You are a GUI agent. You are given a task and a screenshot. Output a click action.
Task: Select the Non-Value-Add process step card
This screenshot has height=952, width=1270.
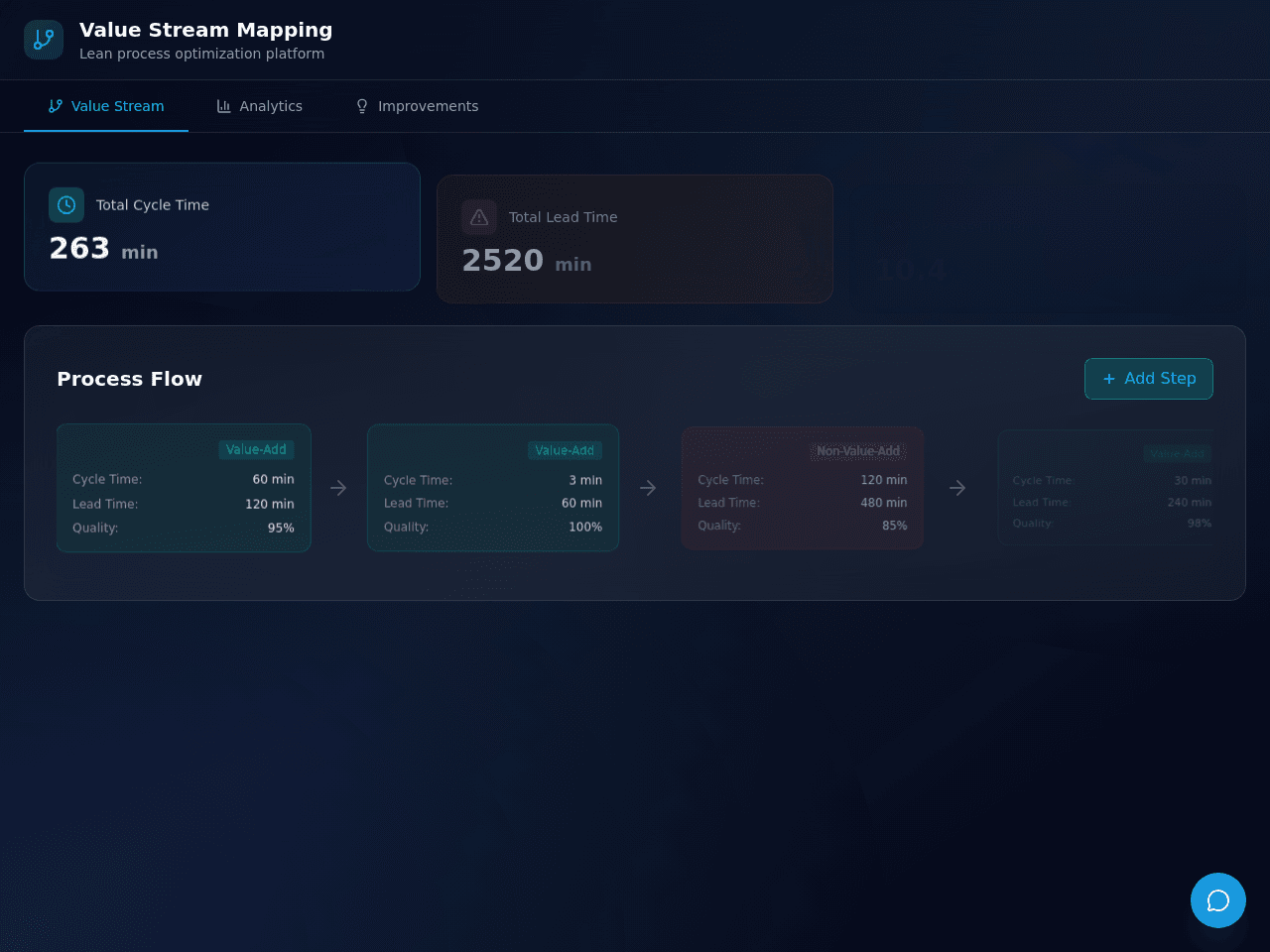(x=803, y=488)
